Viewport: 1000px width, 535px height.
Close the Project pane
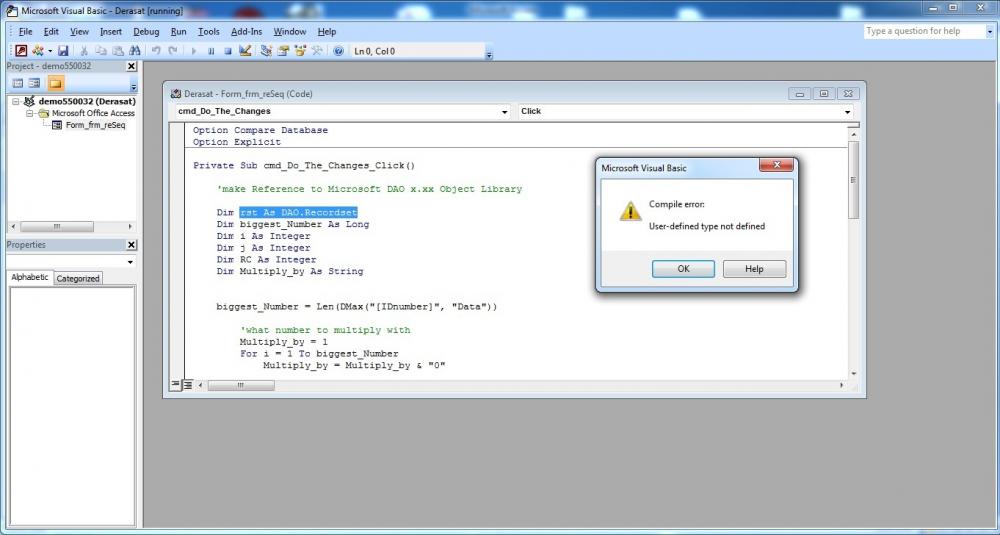click(x=131, y=66)
